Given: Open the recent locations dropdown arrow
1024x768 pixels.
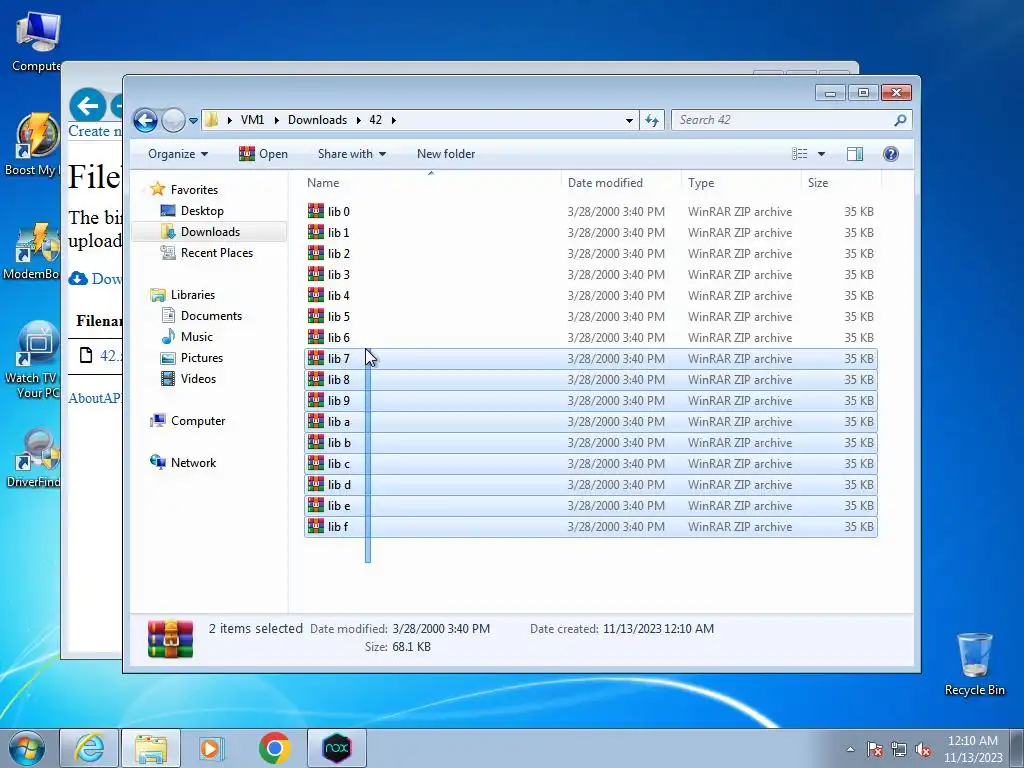Looking at the screenshot, I should coord(193,121).
